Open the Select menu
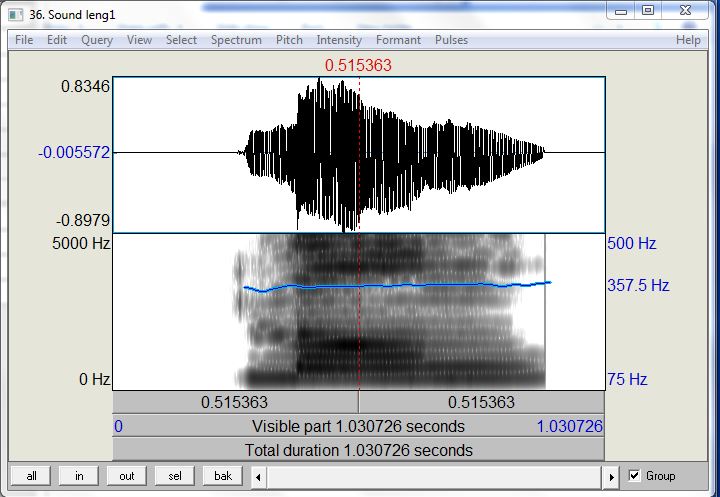The image size is (720, 497). (181, 40)
